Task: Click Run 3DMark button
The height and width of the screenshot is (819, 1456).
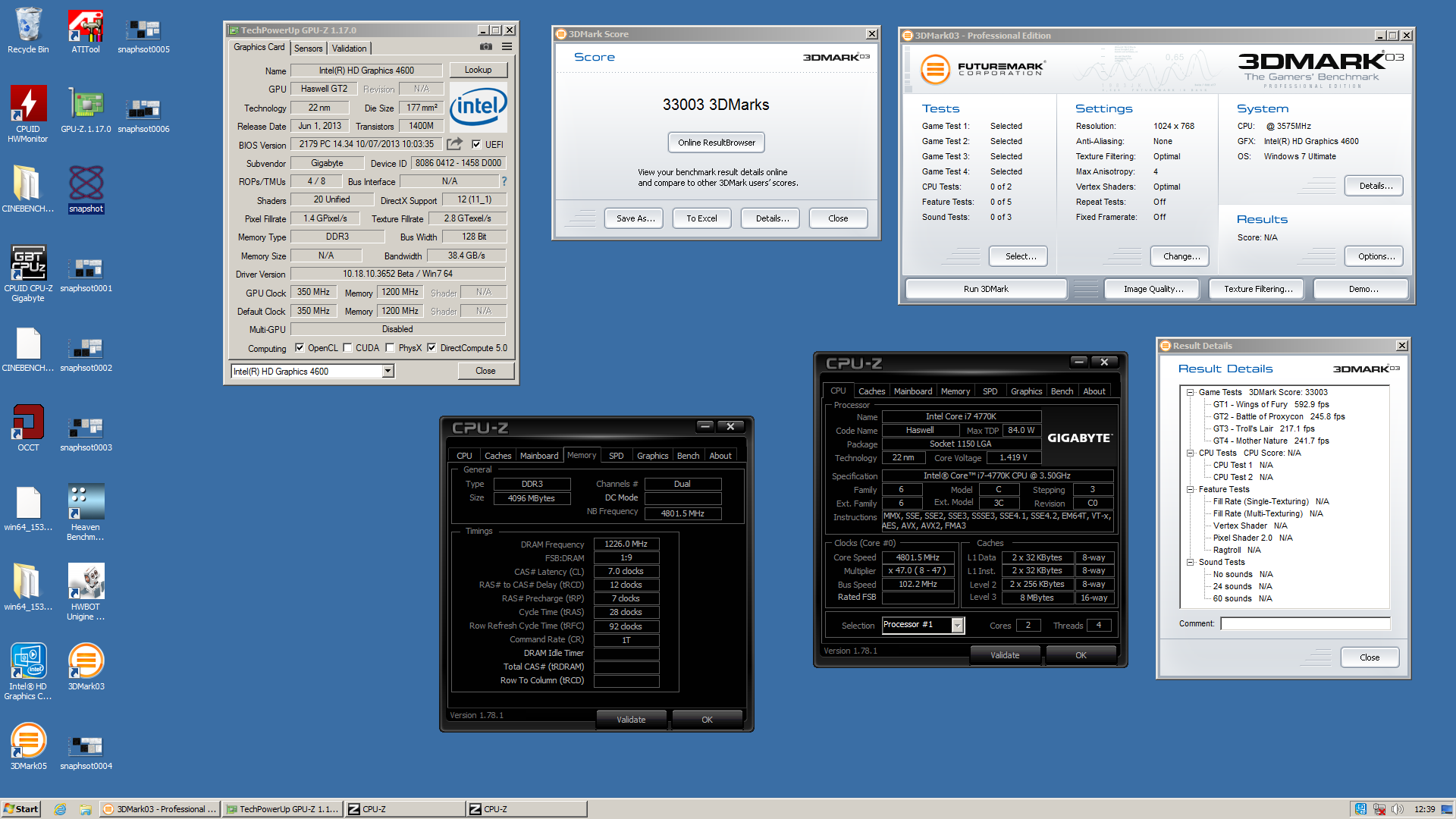Action: pos(986,289)
